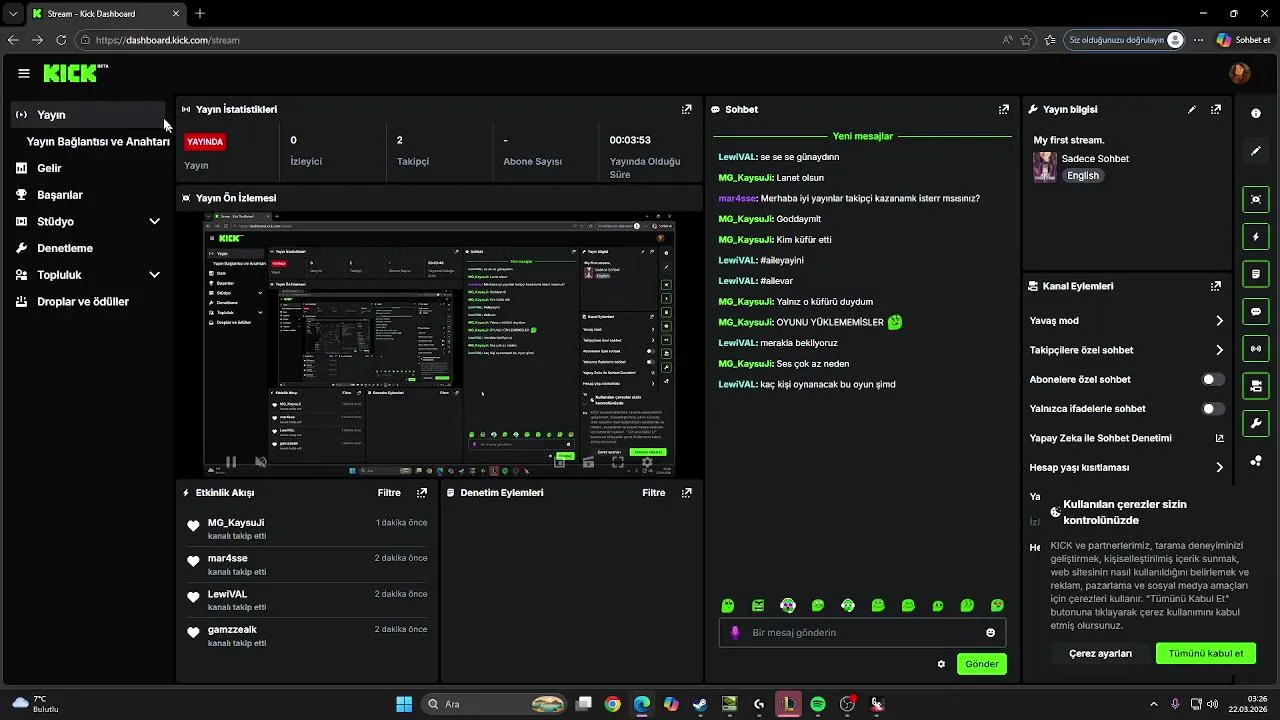Open Hesap yaşı kısıtlaması options chevron
The height and width of the screenshot is (720, 1280).
pyautogui.click(x=1219, y=467)
